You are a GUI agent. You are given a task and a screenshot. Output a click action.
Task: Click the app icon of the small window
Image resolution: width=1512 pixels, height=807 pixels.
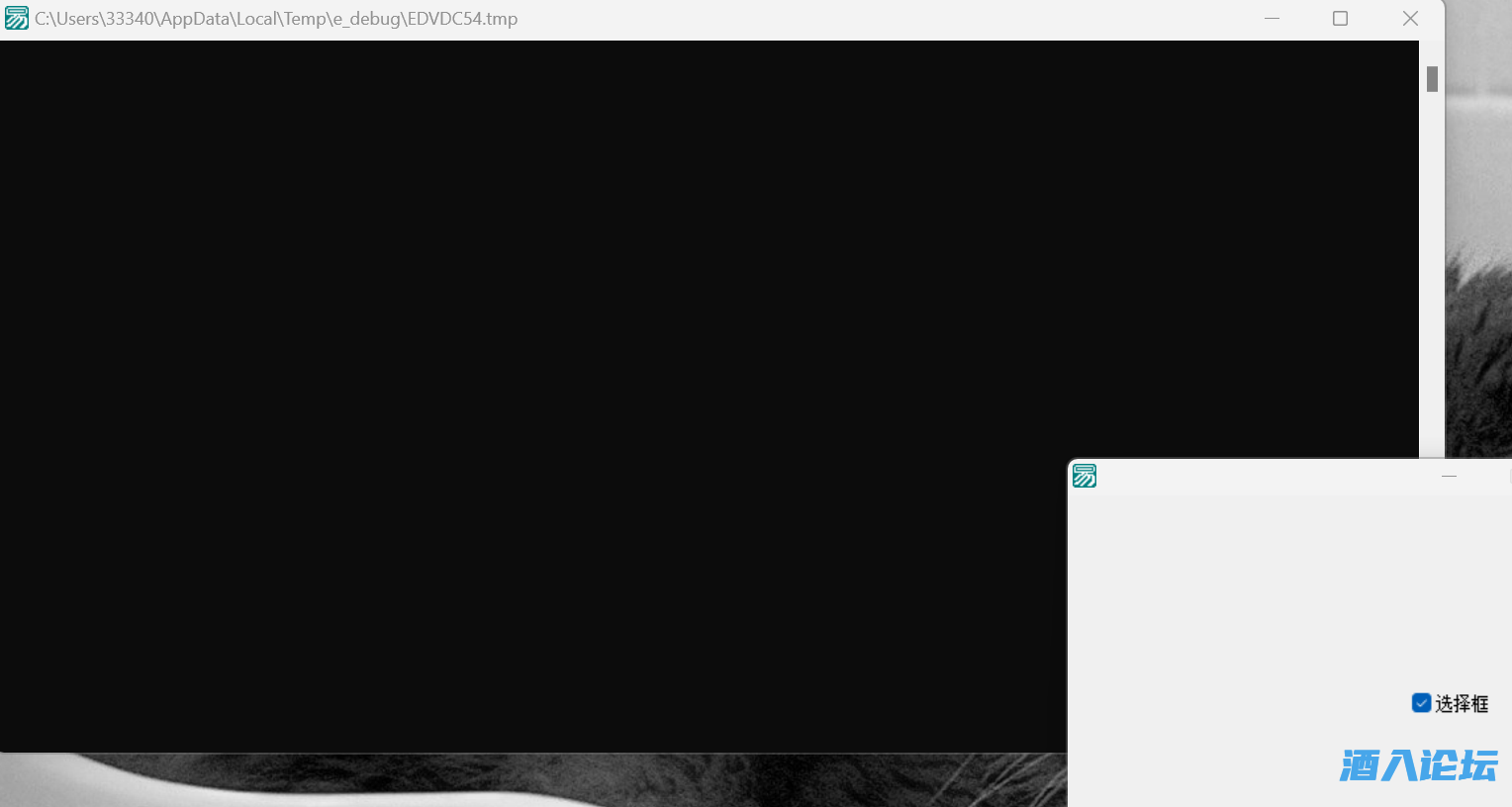click(x=1085, y=476)
